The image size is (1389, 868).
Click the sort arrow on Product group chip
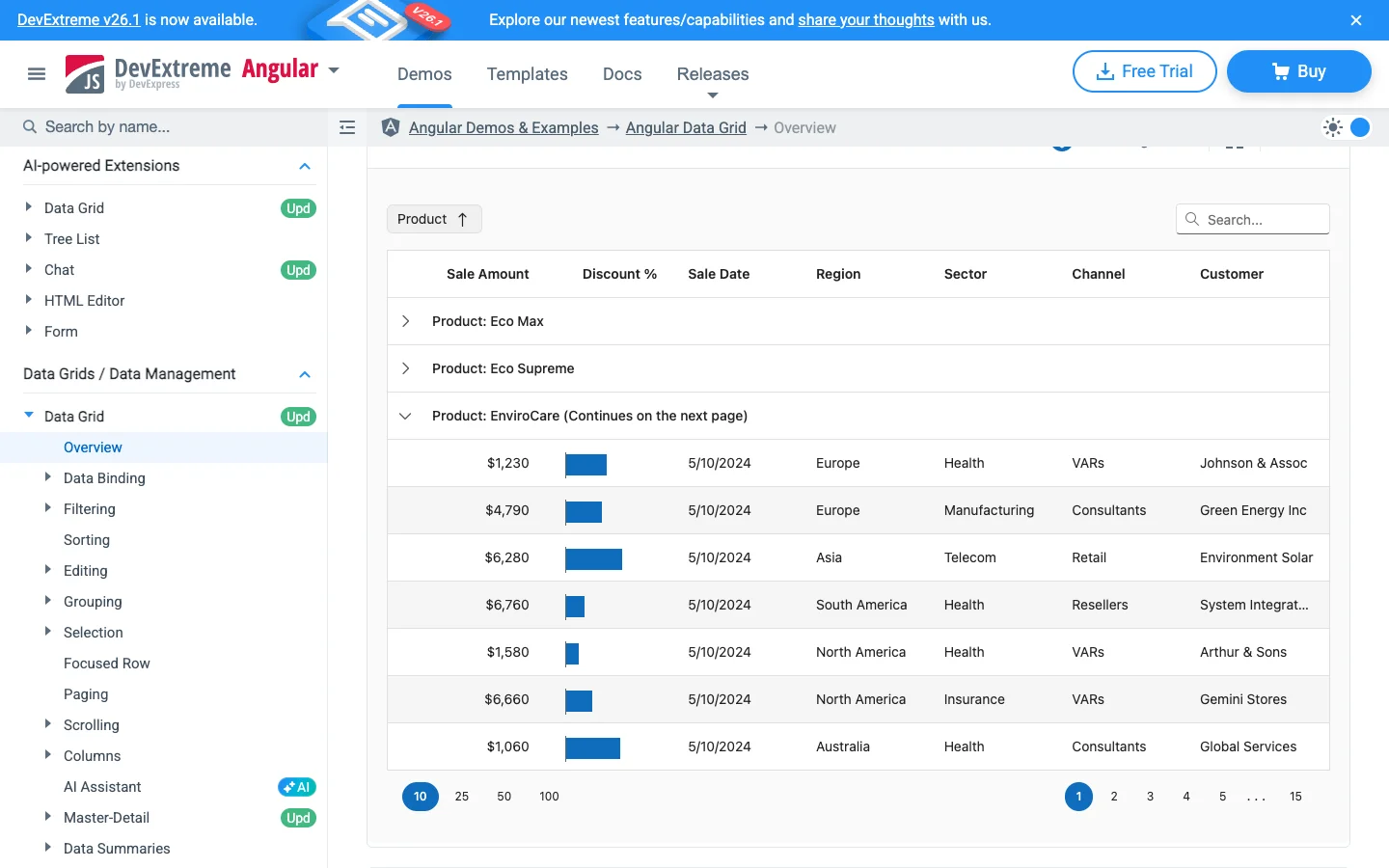463,219
